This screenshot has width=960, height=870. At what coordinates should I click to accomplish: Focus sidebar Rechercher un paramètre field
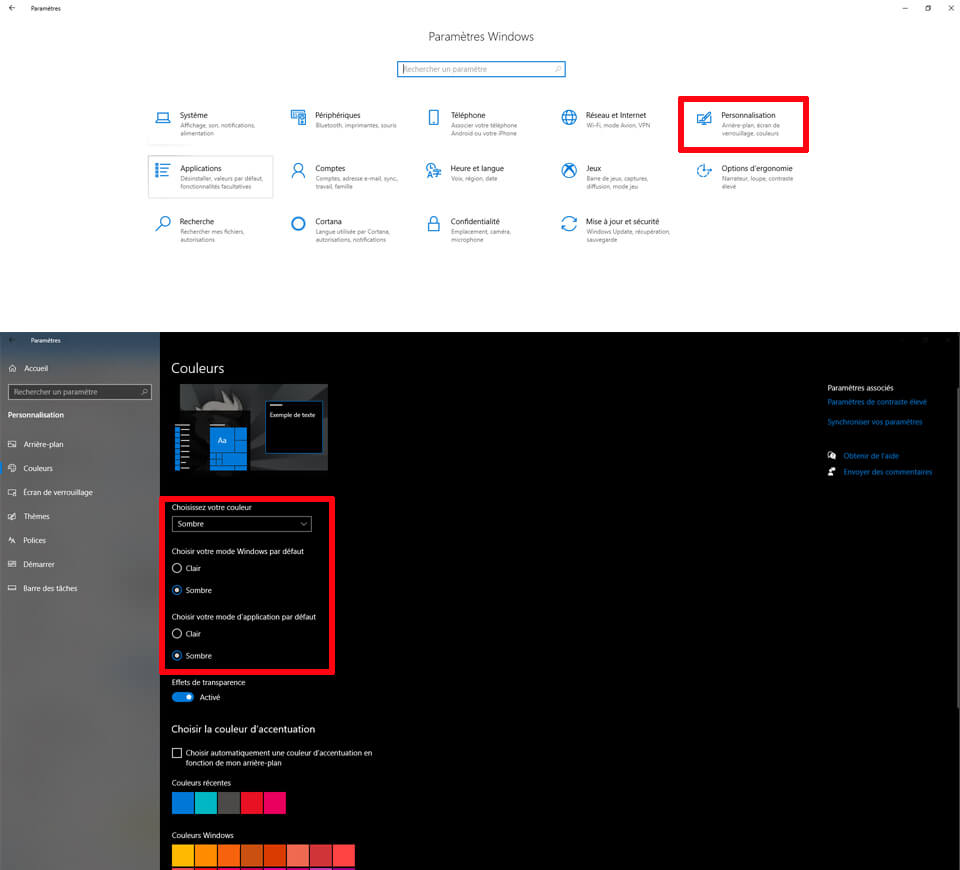[x=80, y=392]
